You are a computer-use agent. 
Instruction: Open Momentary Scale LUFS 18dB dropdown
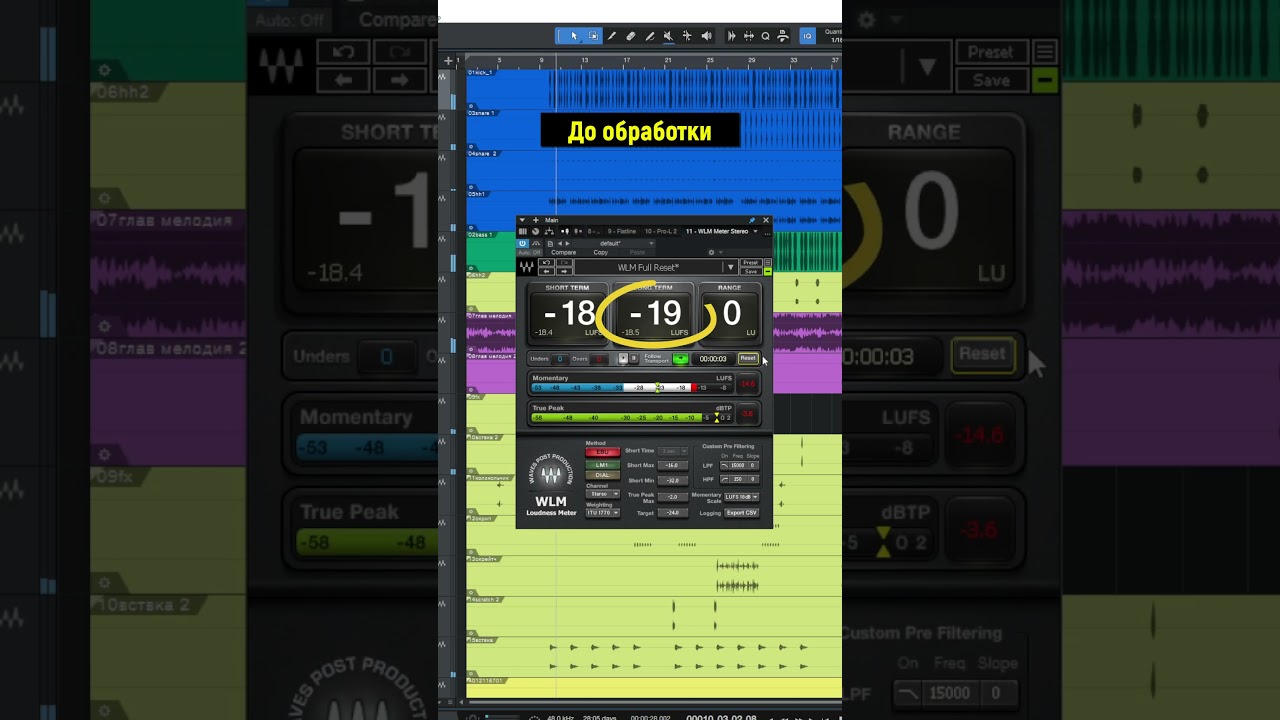pyautogui.click(x=742, y=497)
